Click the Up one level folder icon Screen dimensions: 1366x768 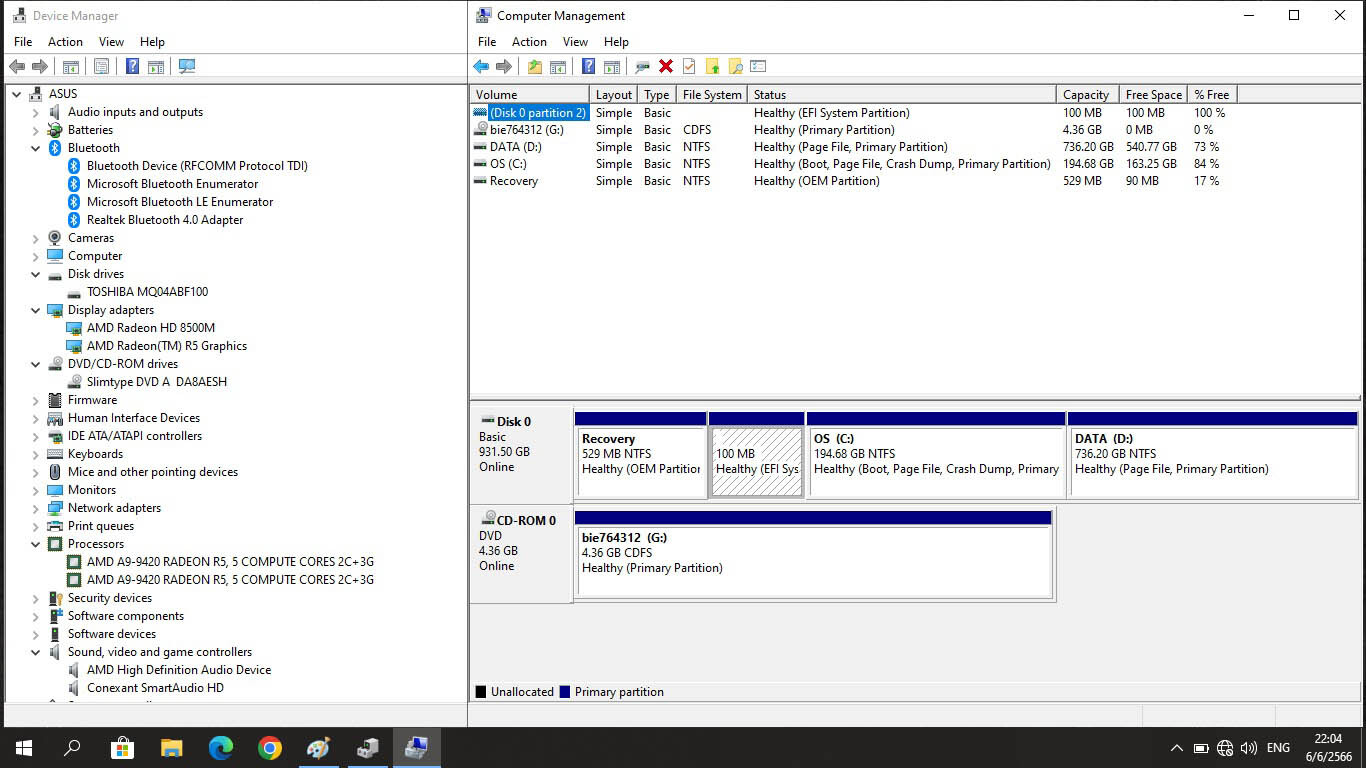(x=535, y=67)
